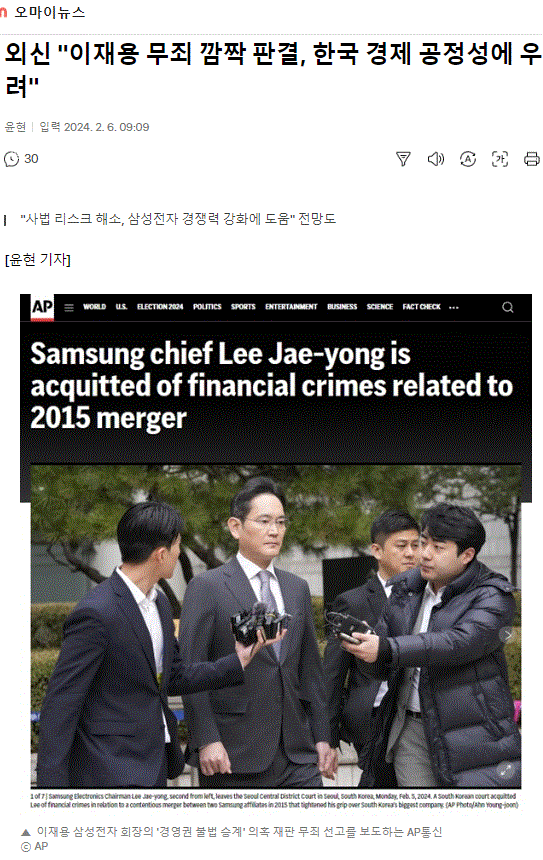The image size is (543, 860).
Task: Click the Lee Jae-yong news photo
Action: coord(275,626)
